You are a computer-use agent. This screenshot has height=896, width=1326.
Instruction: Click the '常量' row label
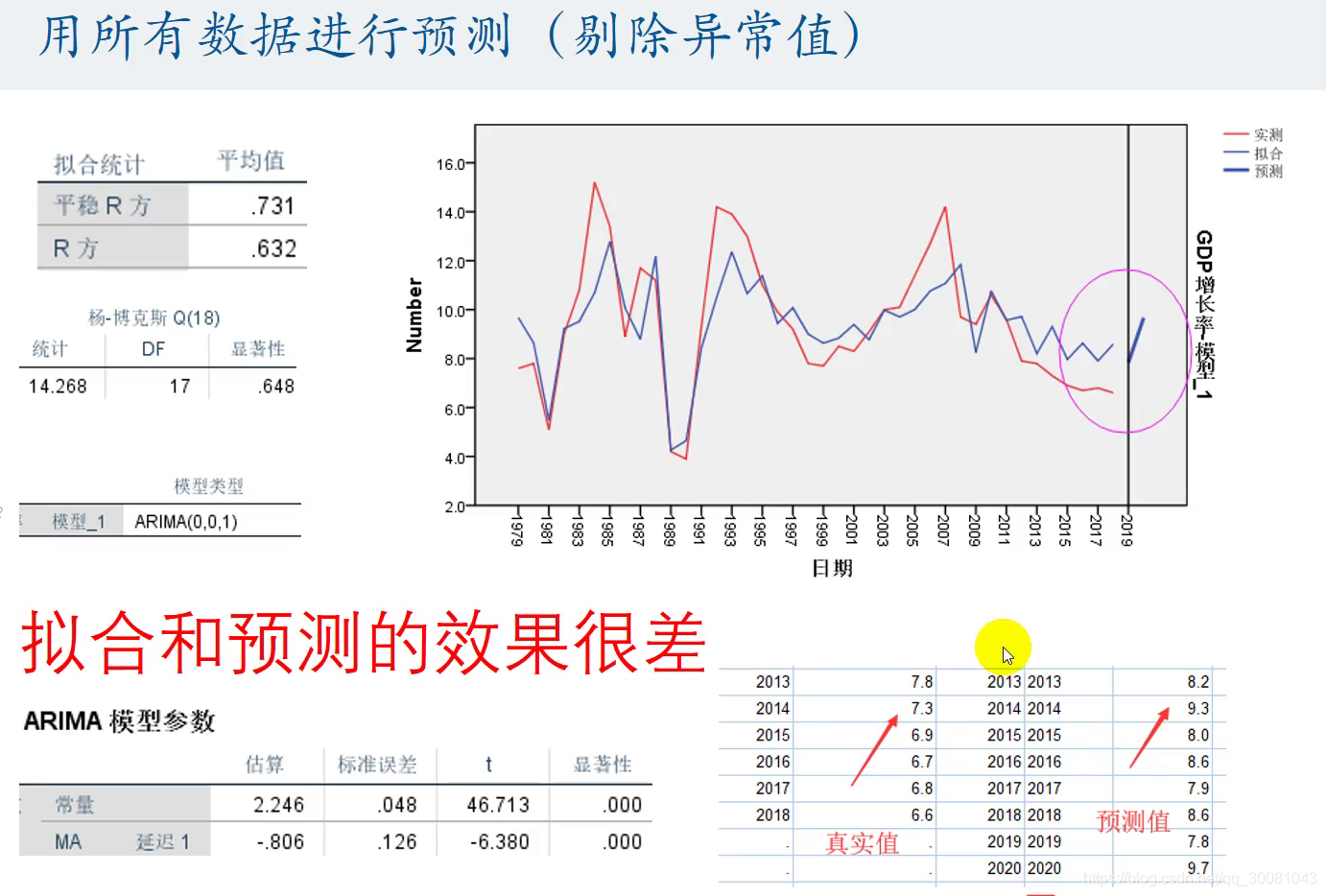(x=75, y=805)
